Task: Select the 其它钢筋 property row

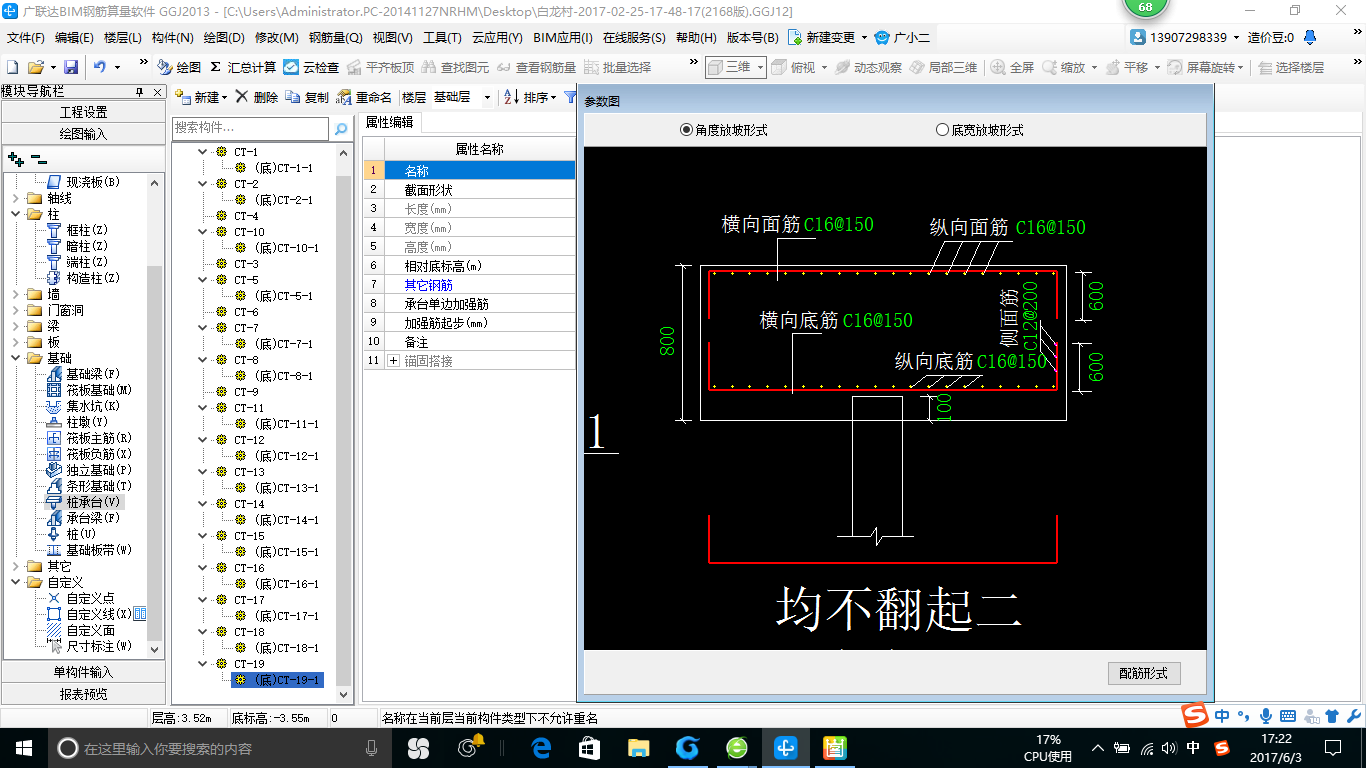Action: point(469,285)
